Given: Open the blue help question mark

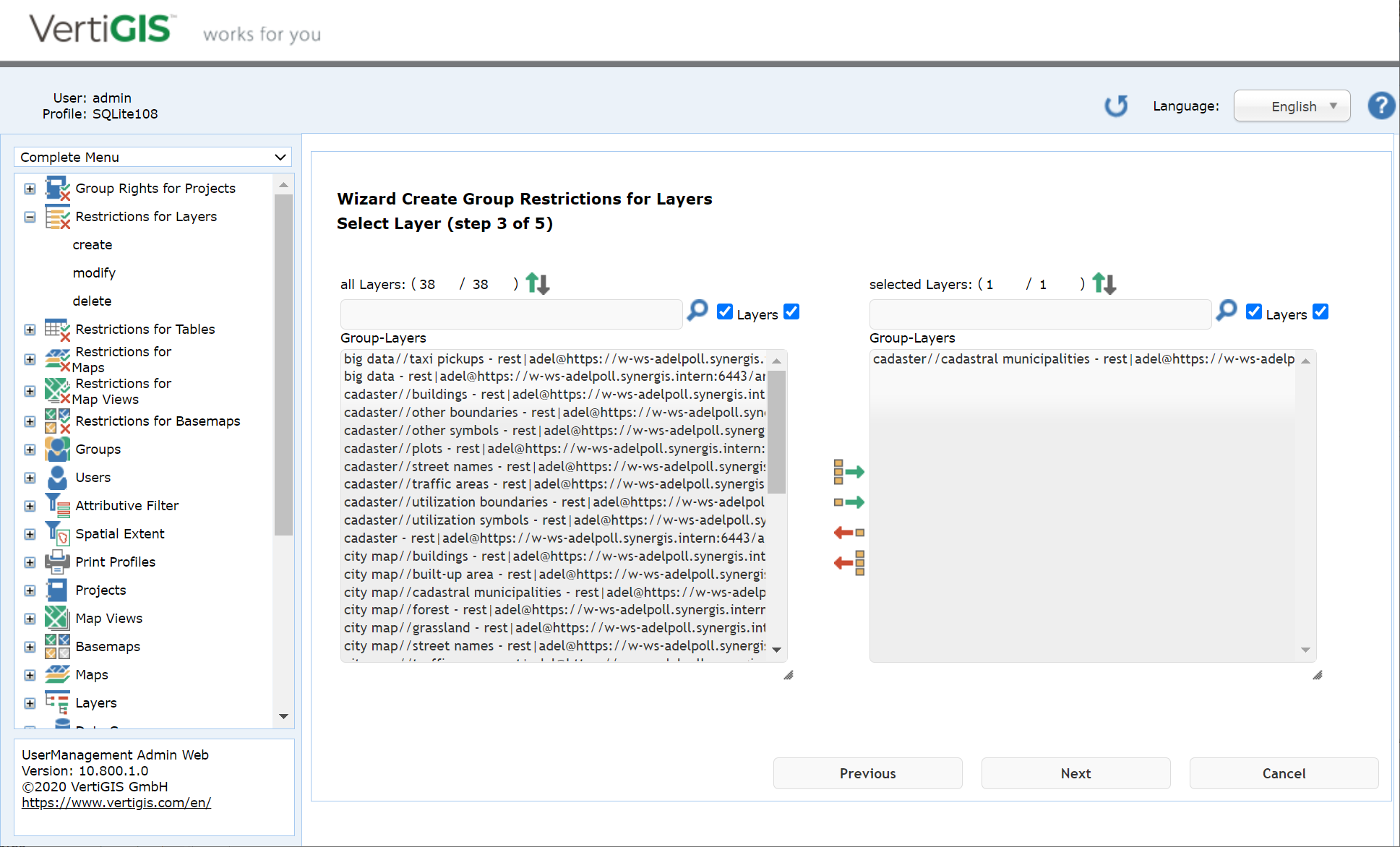Looking at the screenshot, I should pyautogui.click(x=1380, y=106).
